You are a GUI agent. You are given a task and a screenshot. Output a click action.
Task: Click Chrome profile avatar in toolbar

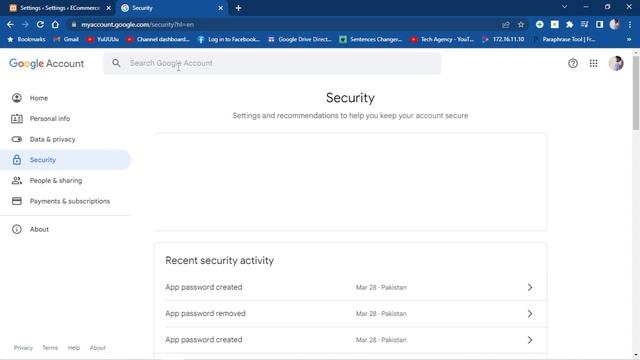(x=614, y=24)
